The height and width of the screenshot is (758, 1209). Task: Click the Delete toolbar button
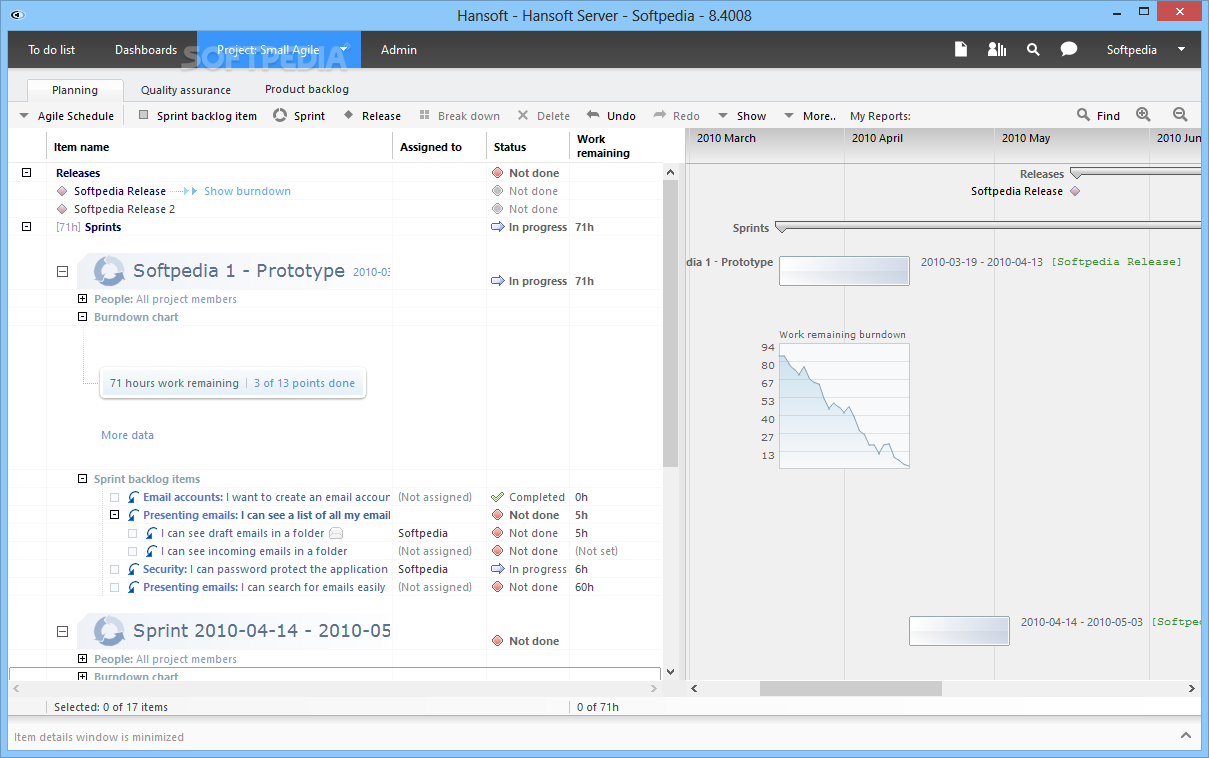point(543,116)
